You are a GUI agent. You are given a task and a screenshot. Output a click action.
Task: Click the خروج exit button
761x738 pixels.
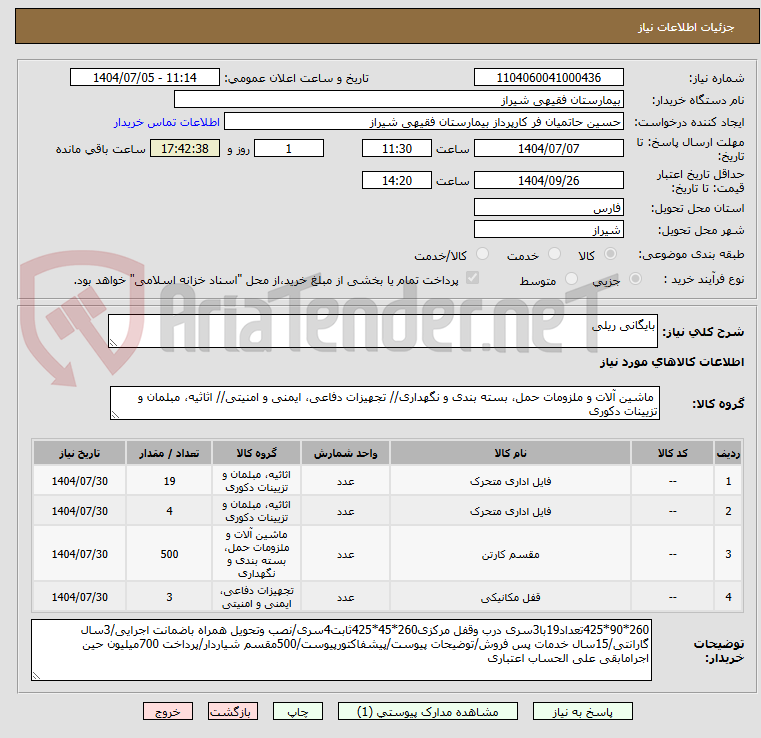[167, 711]
